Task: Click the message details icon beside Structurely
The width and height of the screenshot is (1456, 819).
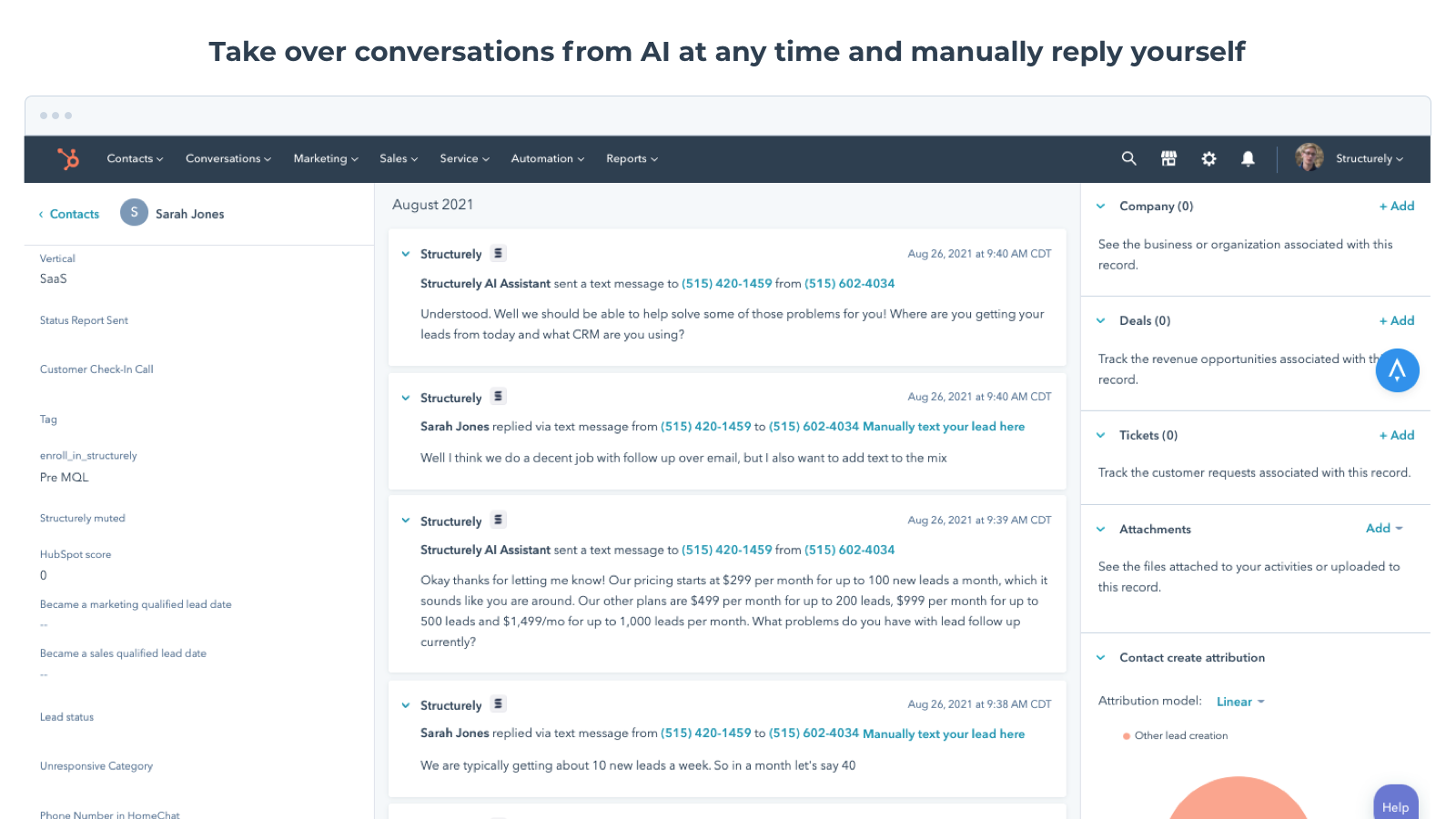Action: [499, 253]
